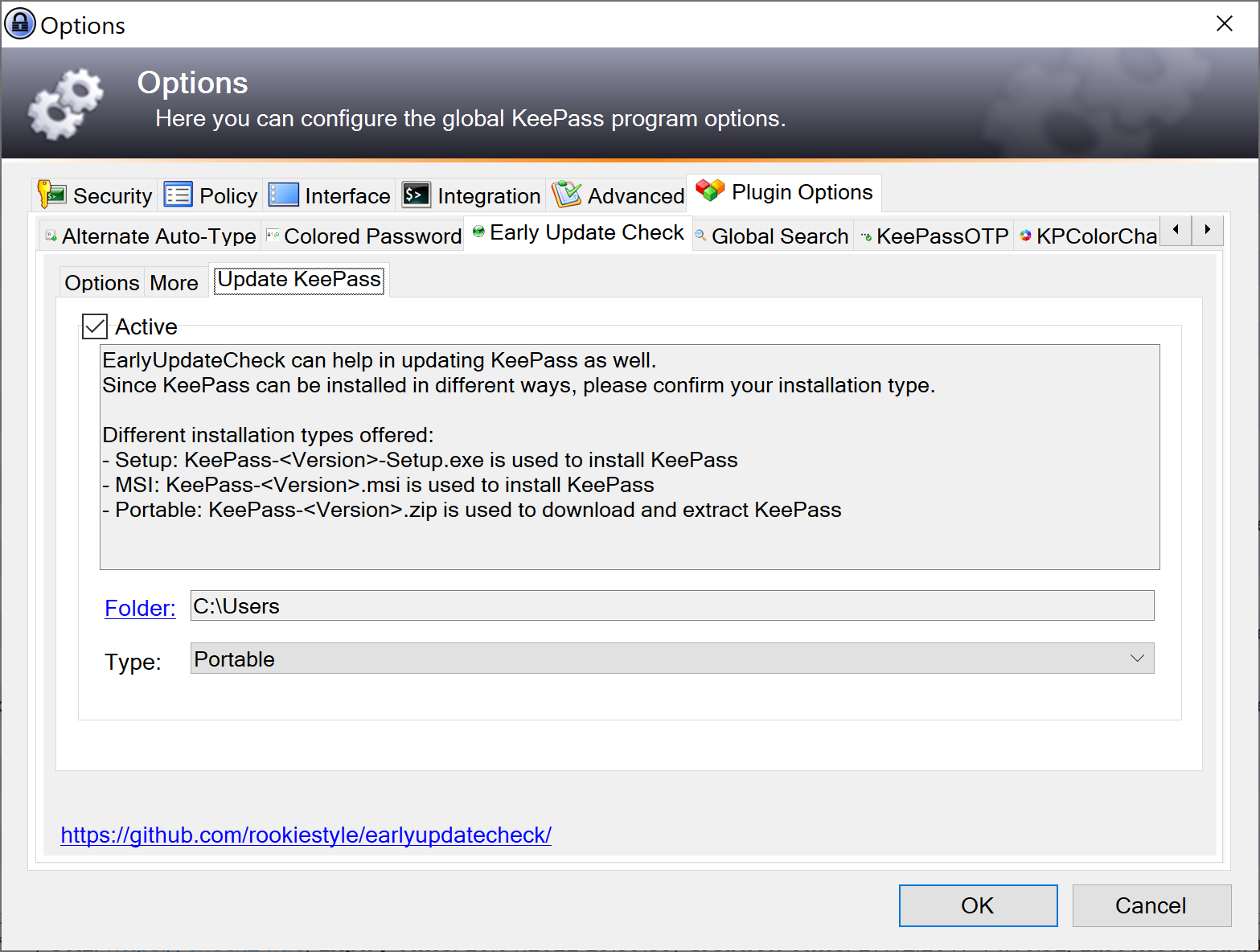Click the Security tab key icon
Screen dimensions: 1260x952
tap(52, 195)
